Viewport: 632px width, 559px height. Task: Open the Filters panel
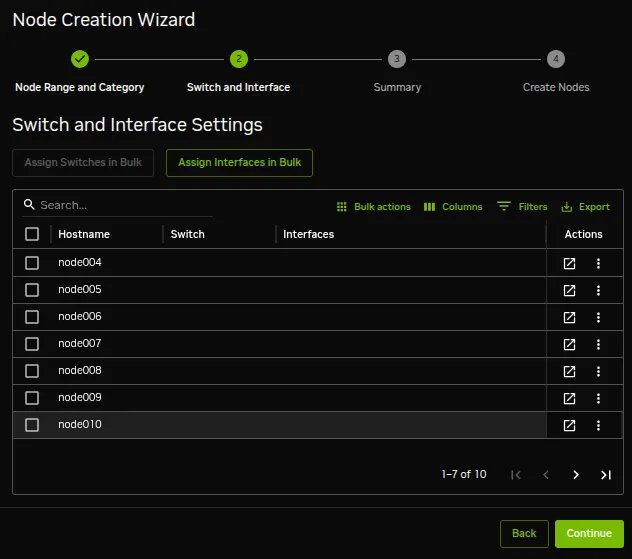tap(522, 207)
